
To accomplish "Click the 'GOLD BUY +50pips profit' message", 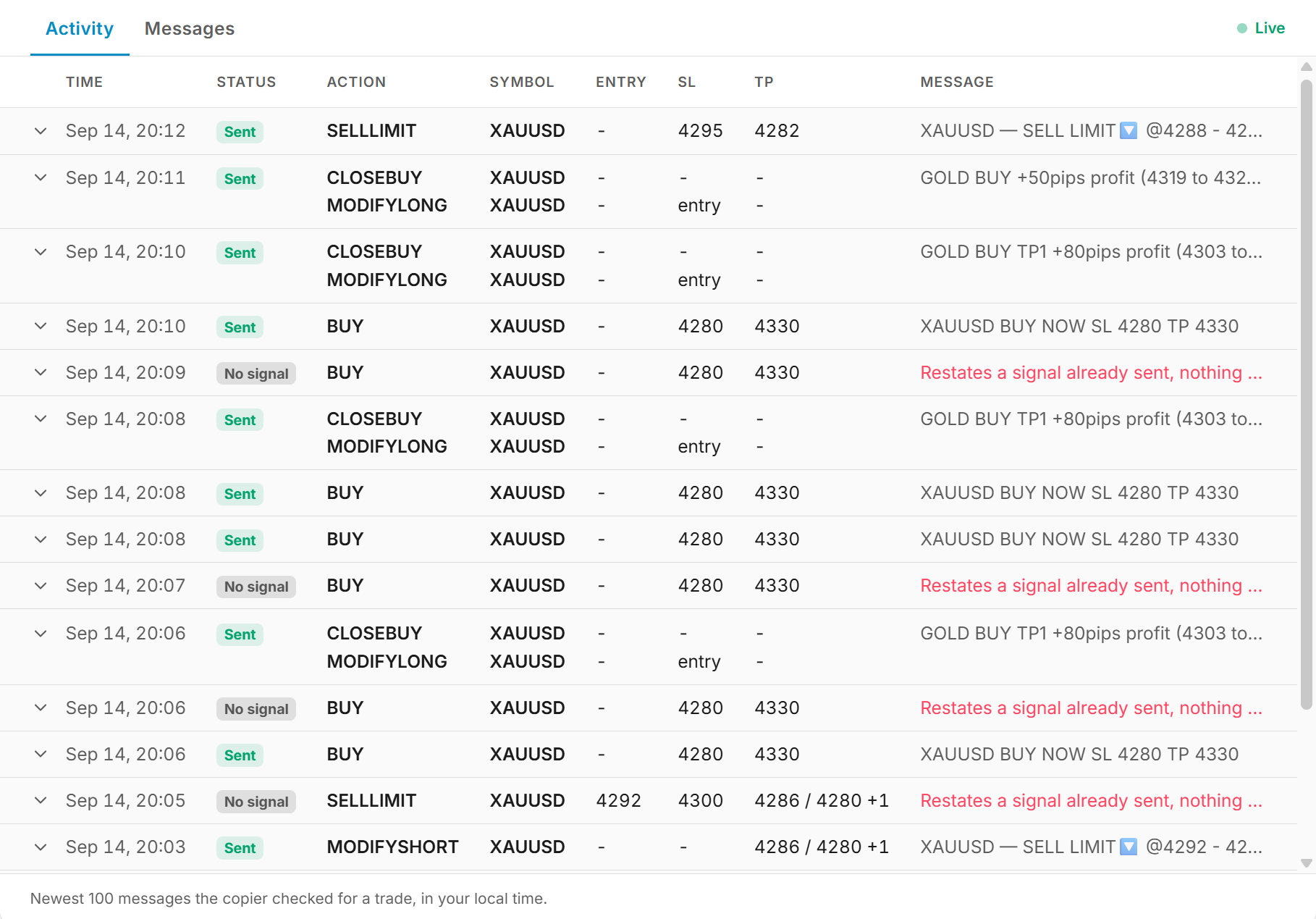I will coord(1090,177).
